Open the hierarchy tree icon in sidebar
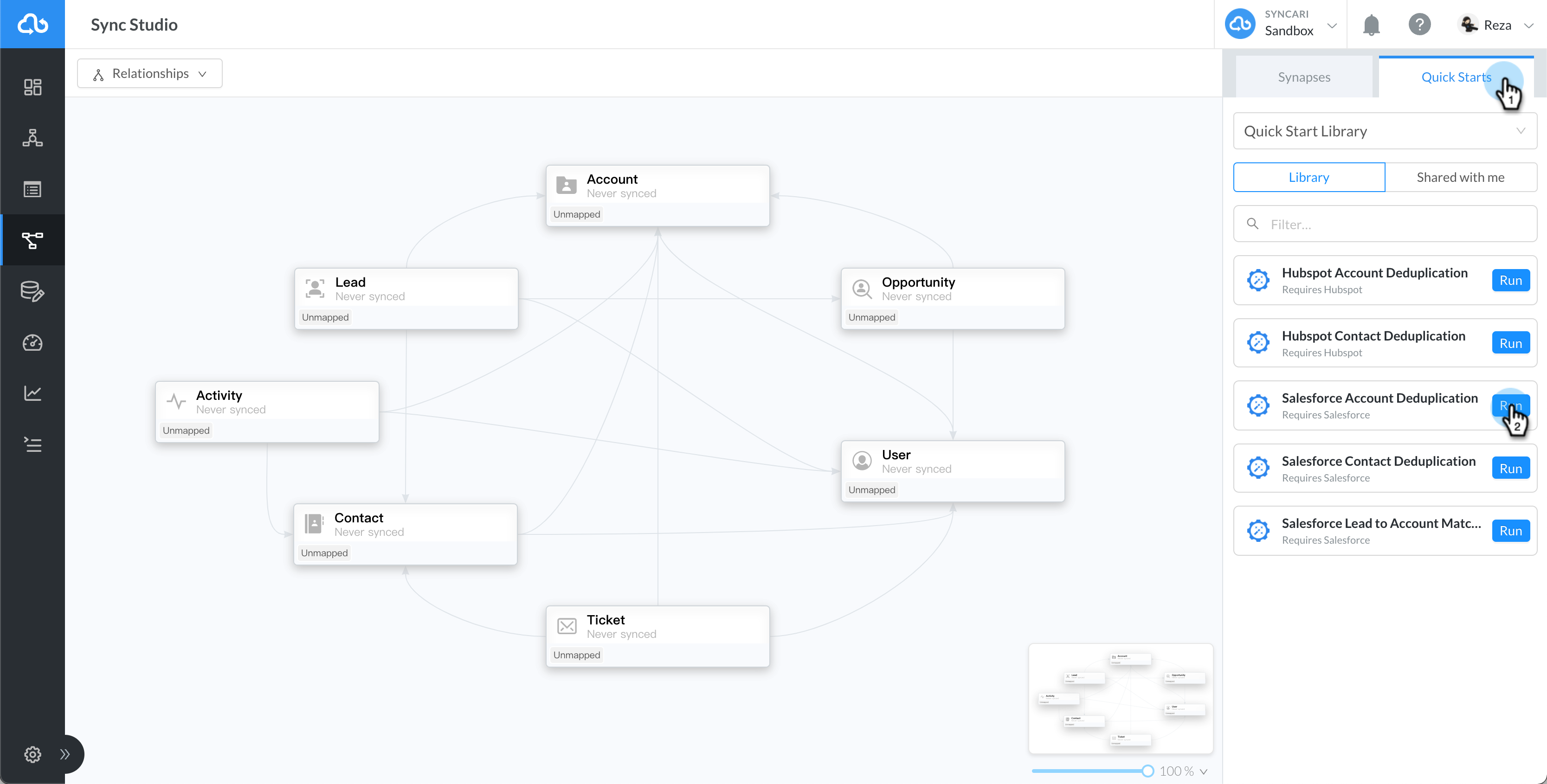Viewport: 1547px width, 784px height. (32, 138)
